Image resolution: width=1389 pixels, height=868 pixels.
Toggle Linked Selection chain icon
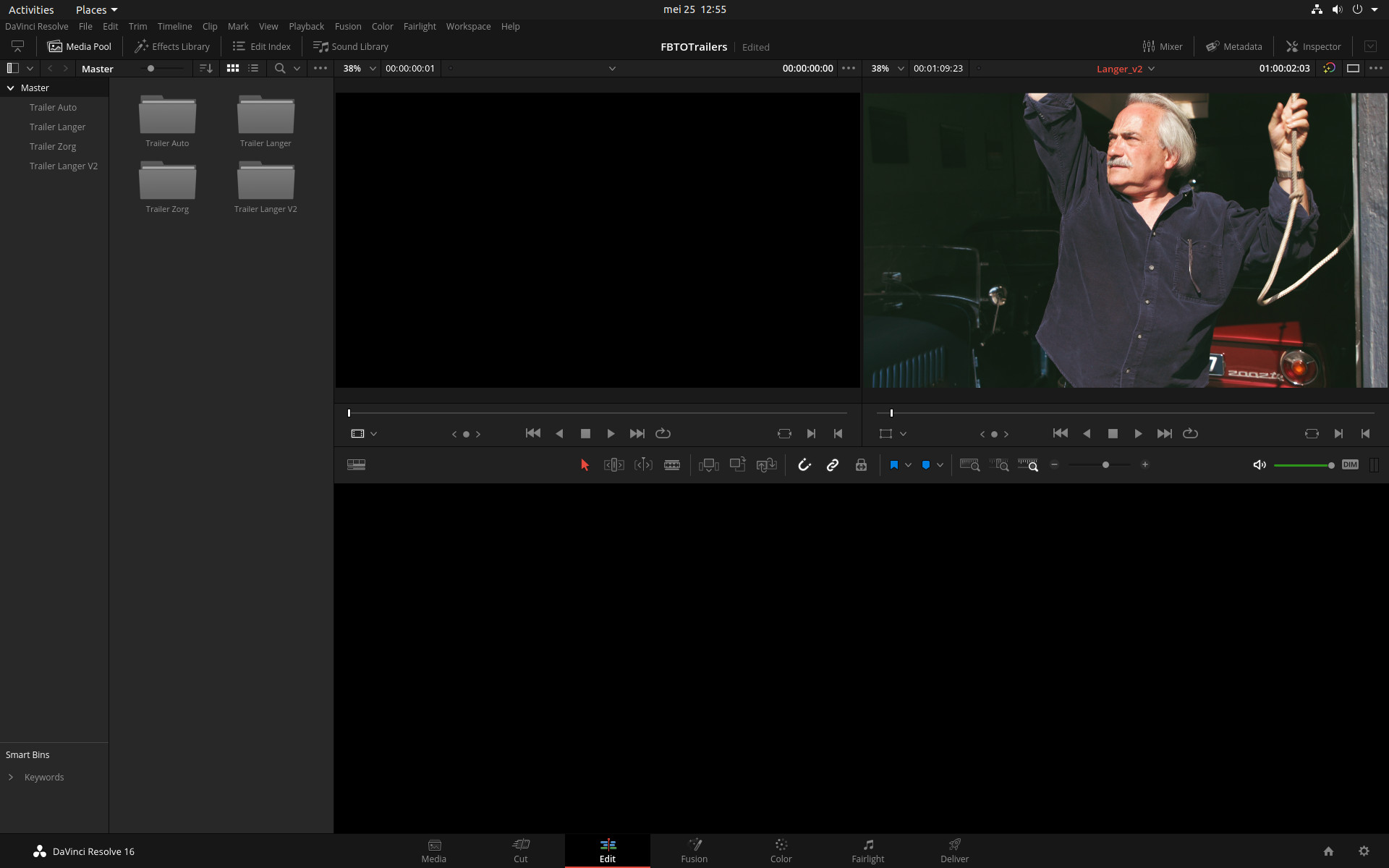[833, 465]
